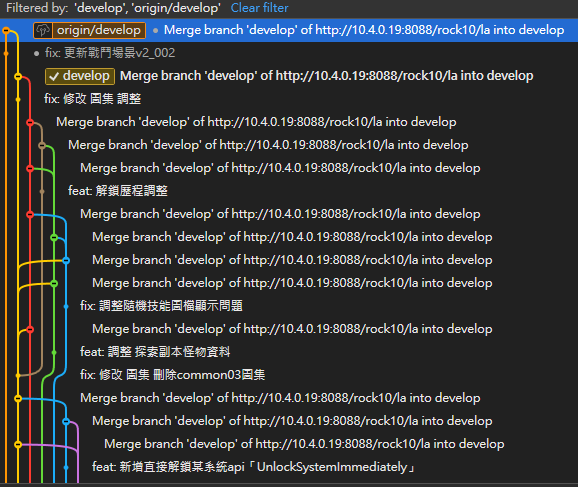Screen dimensions: 578x487
Task: Select commit 'fix: 修改 圖集 調整'
Action: coord(93,99)
